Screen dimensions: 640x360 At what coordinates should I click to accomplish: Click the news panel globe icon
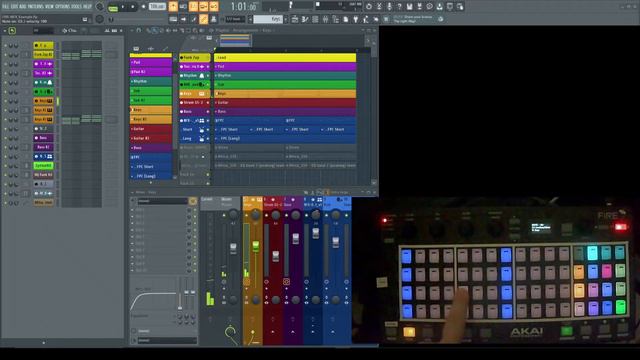(440, 19)
